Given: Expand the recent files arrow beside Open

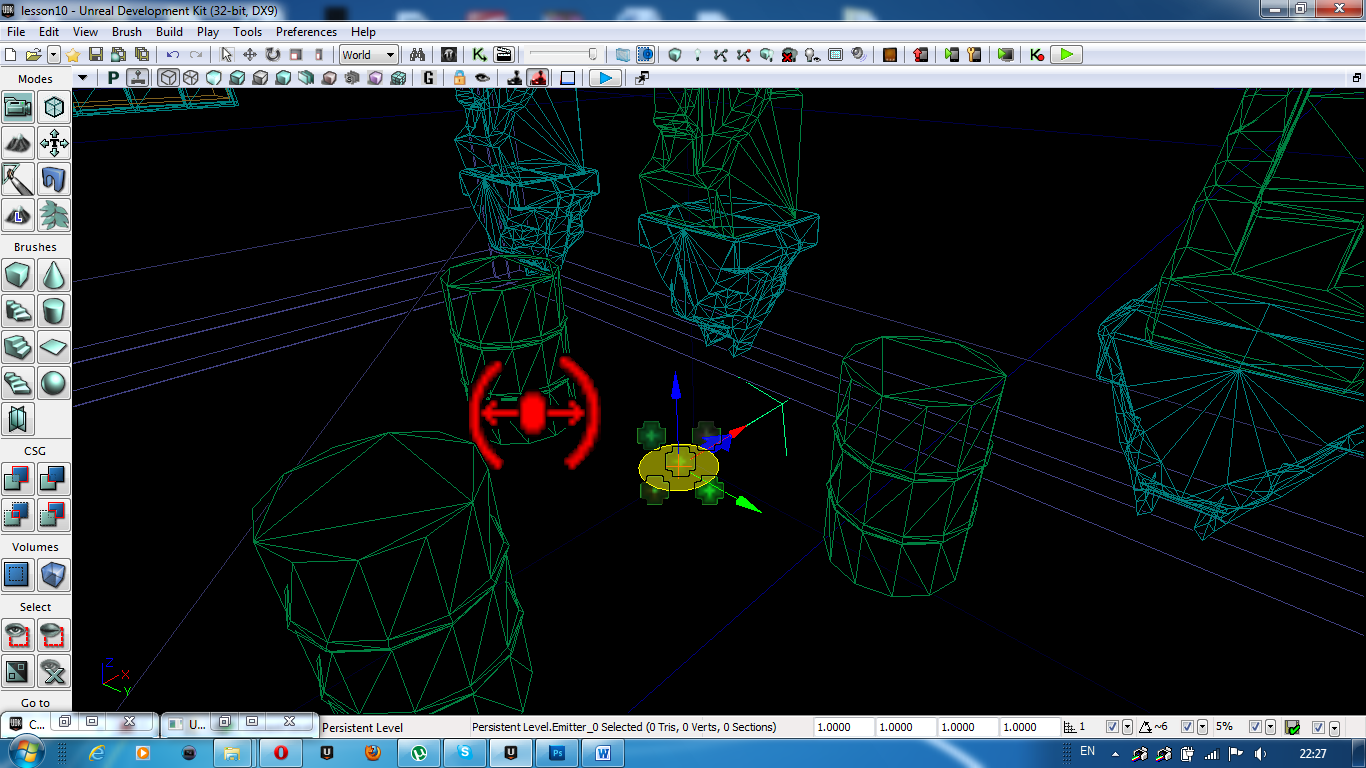Looking at the screenshot, I should tap(53, 55).
